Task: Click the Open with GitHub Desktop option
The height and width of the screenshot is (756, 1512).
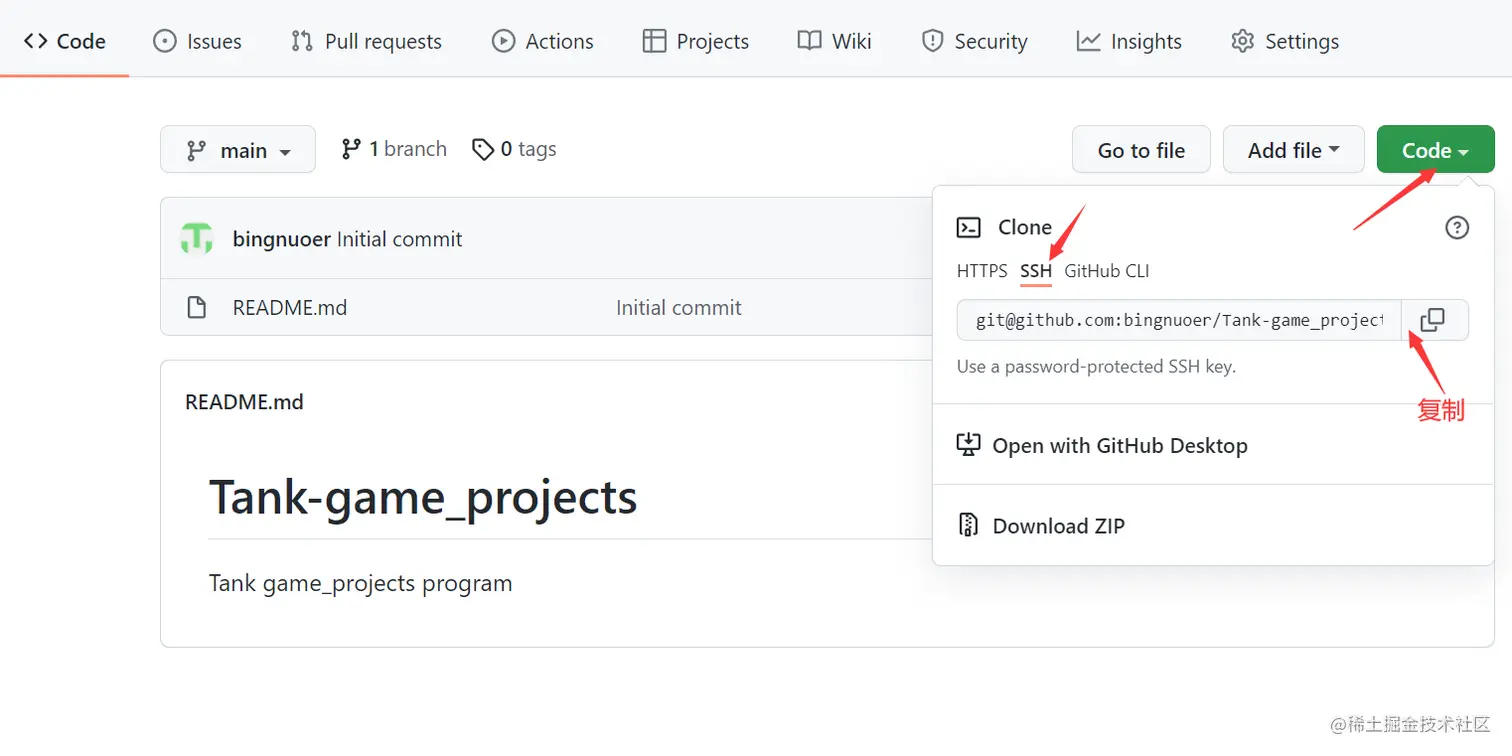Action: (x=1119, y=446)
